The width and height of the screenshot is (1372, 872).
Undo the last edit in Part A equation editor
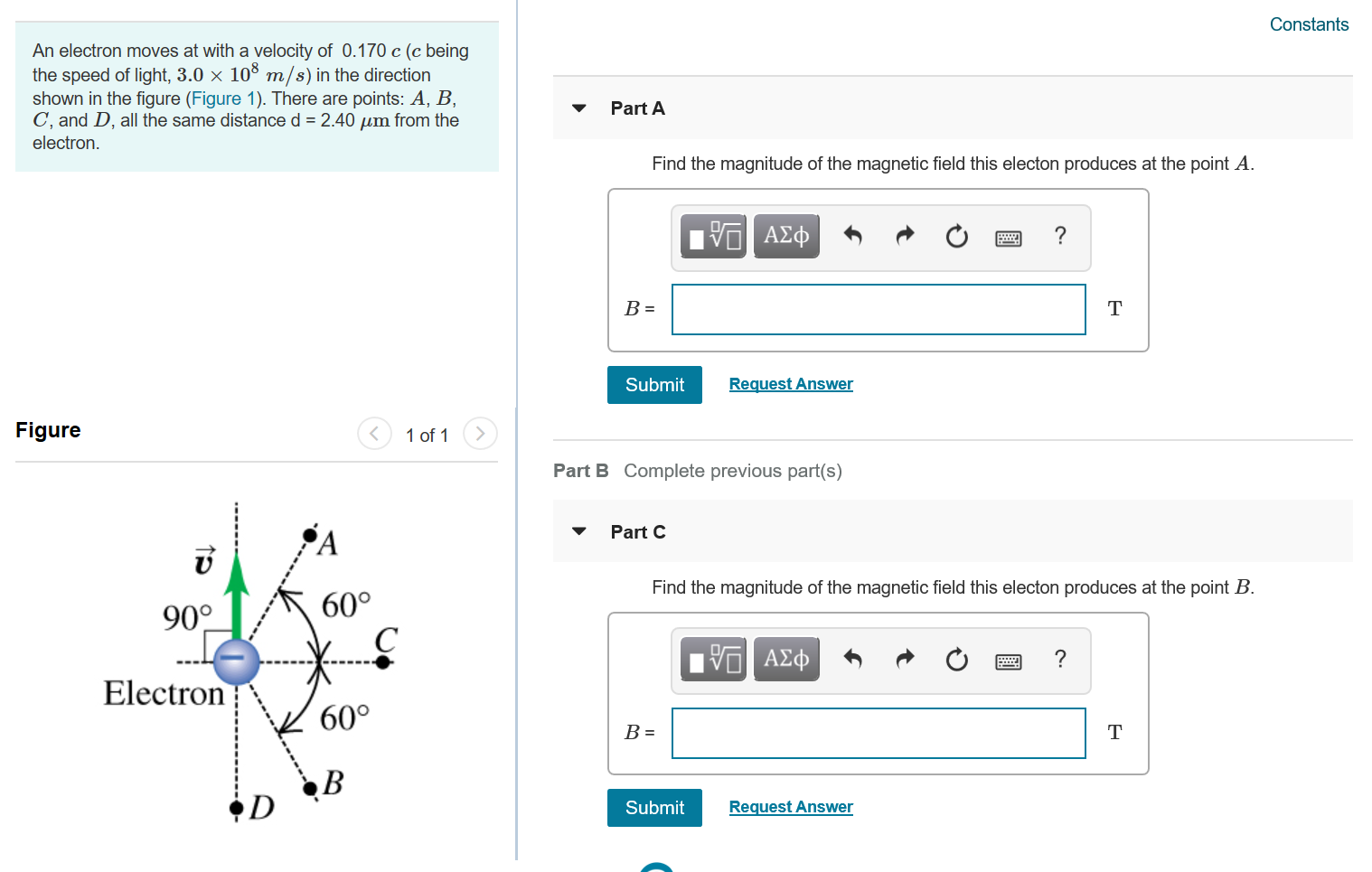pos(852,236)
